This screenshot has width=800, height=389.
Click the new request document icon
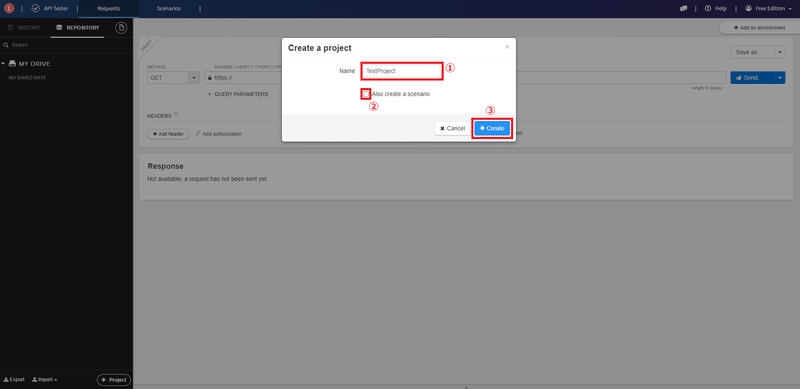[x=121, y=28]
